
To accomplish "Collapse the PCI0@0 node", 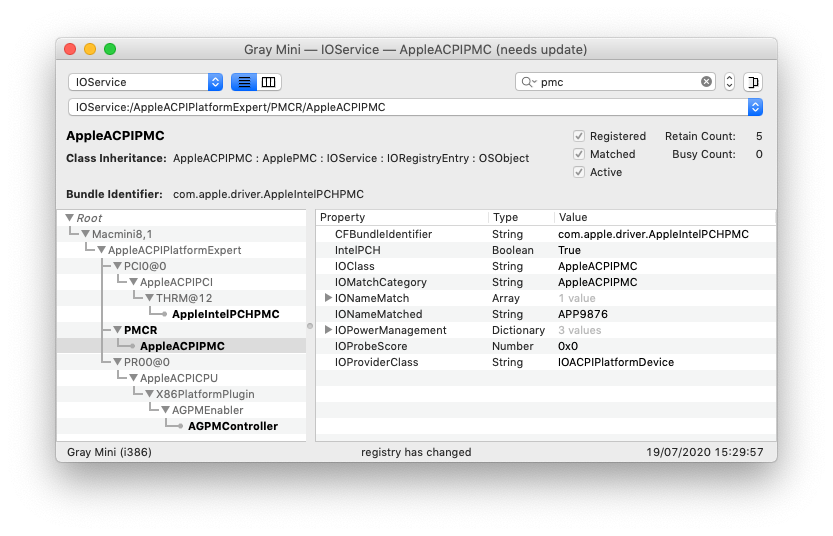I will coord(117,266).
